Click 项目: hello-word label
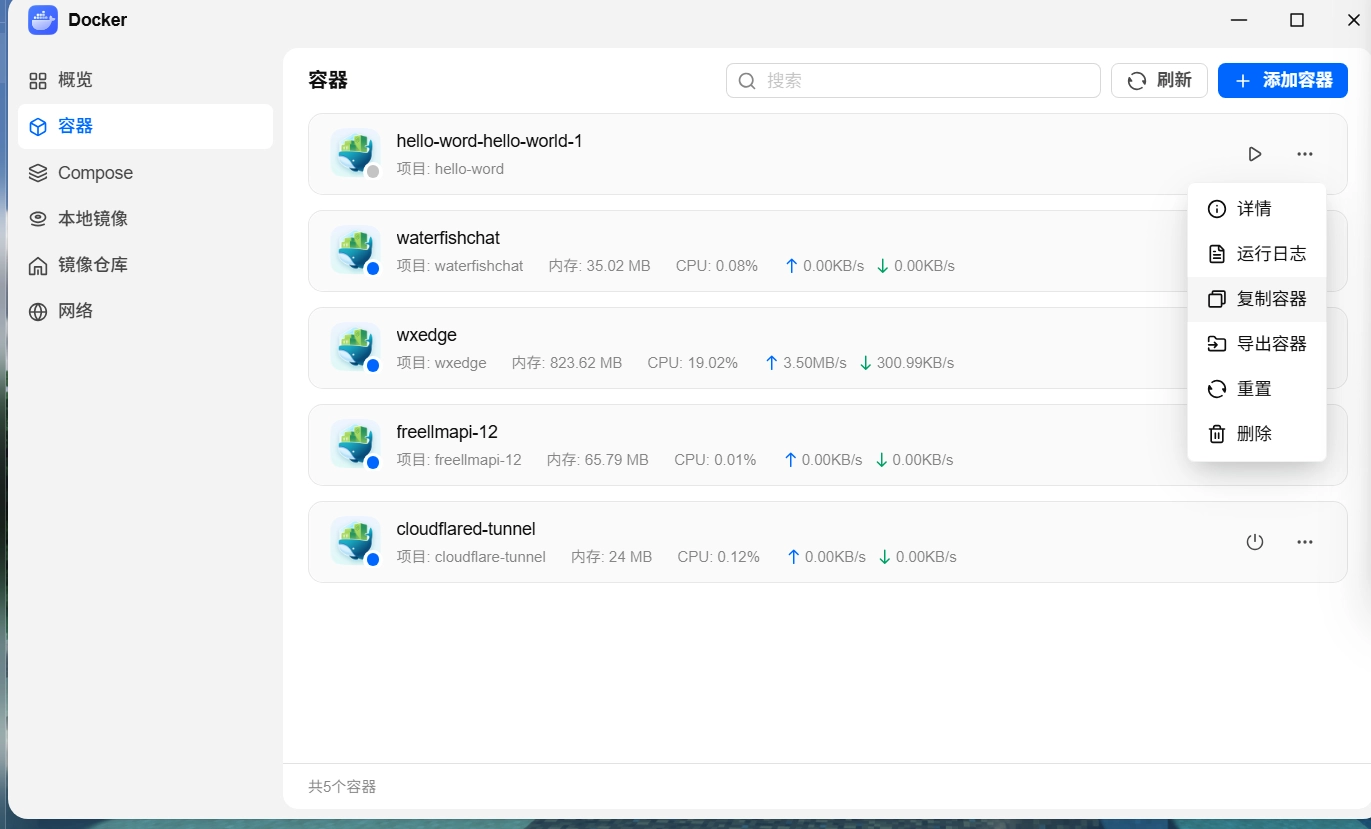Viewport: 1371px width, 829px height. 450,169
